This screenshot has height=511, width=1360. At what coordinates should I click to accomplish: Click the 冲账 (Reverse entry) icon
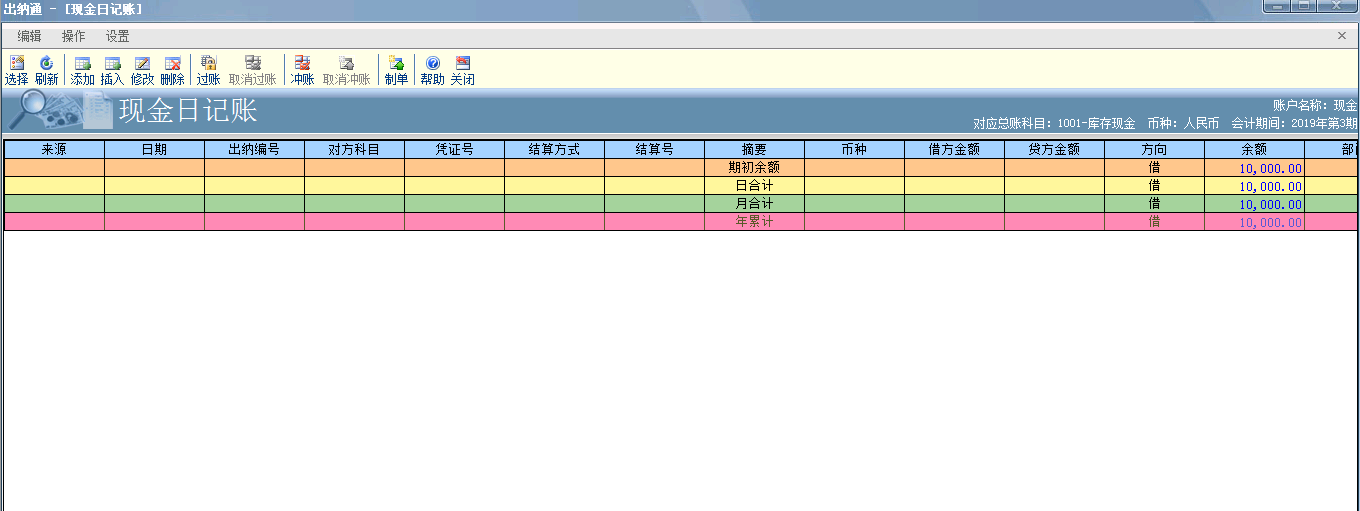pyautogui.click(x=302, y=69)
